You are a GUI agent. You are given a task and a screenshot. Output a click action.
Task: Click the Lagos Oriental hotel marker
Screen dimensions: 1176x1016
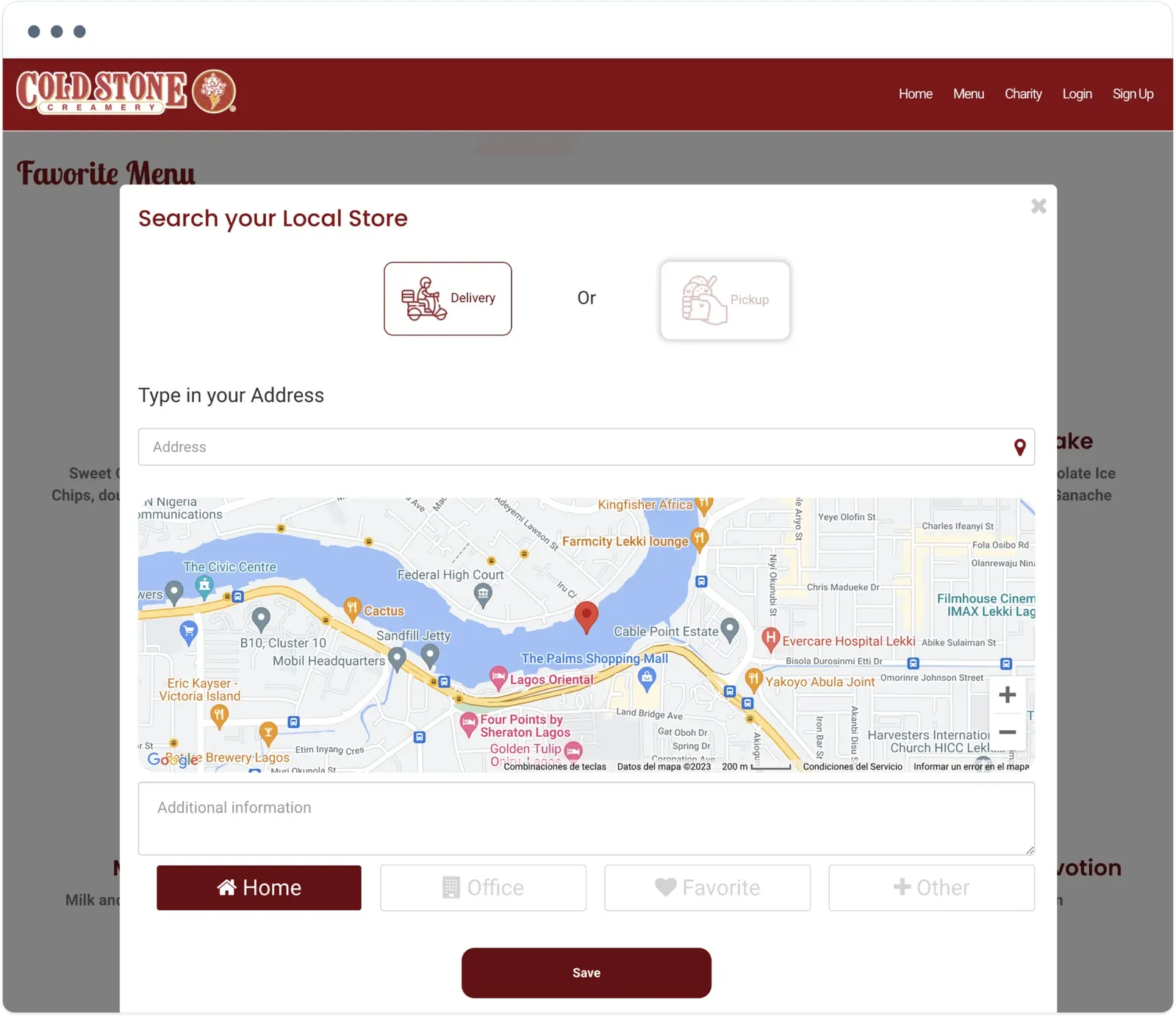point(498,678)
